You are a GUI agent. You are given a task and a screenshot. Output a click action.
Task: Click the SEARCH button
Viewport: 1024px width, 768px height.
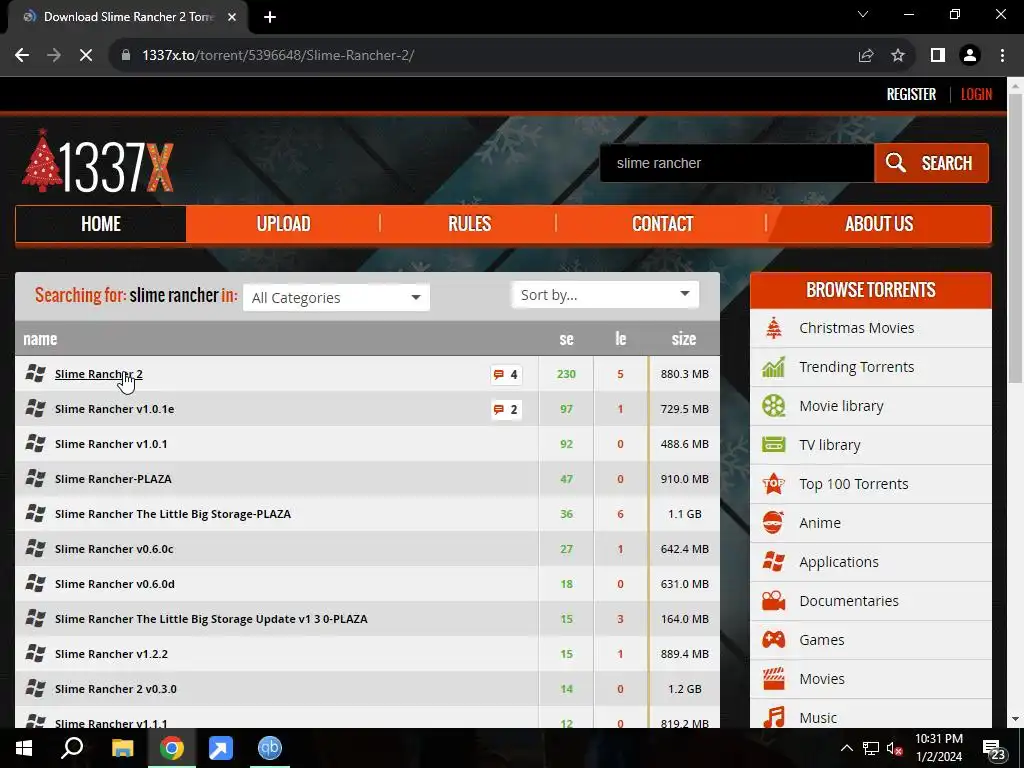coord(931,163)
